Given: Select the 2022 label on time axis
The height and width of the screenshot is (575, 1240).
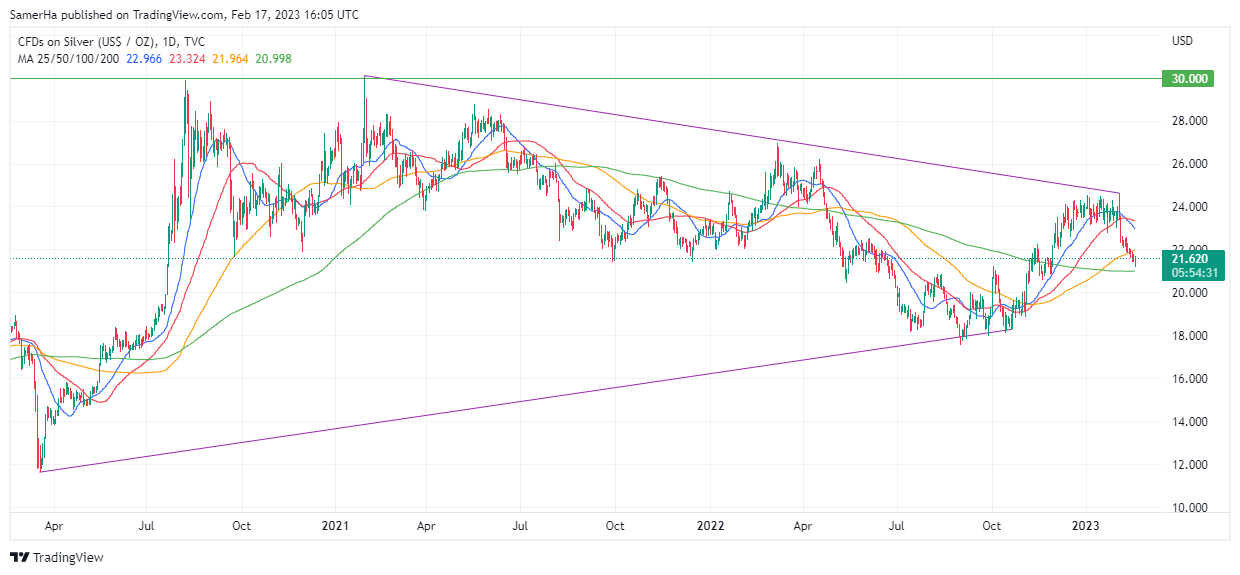Looking at the screenshot, I should (x=710, y=525).
